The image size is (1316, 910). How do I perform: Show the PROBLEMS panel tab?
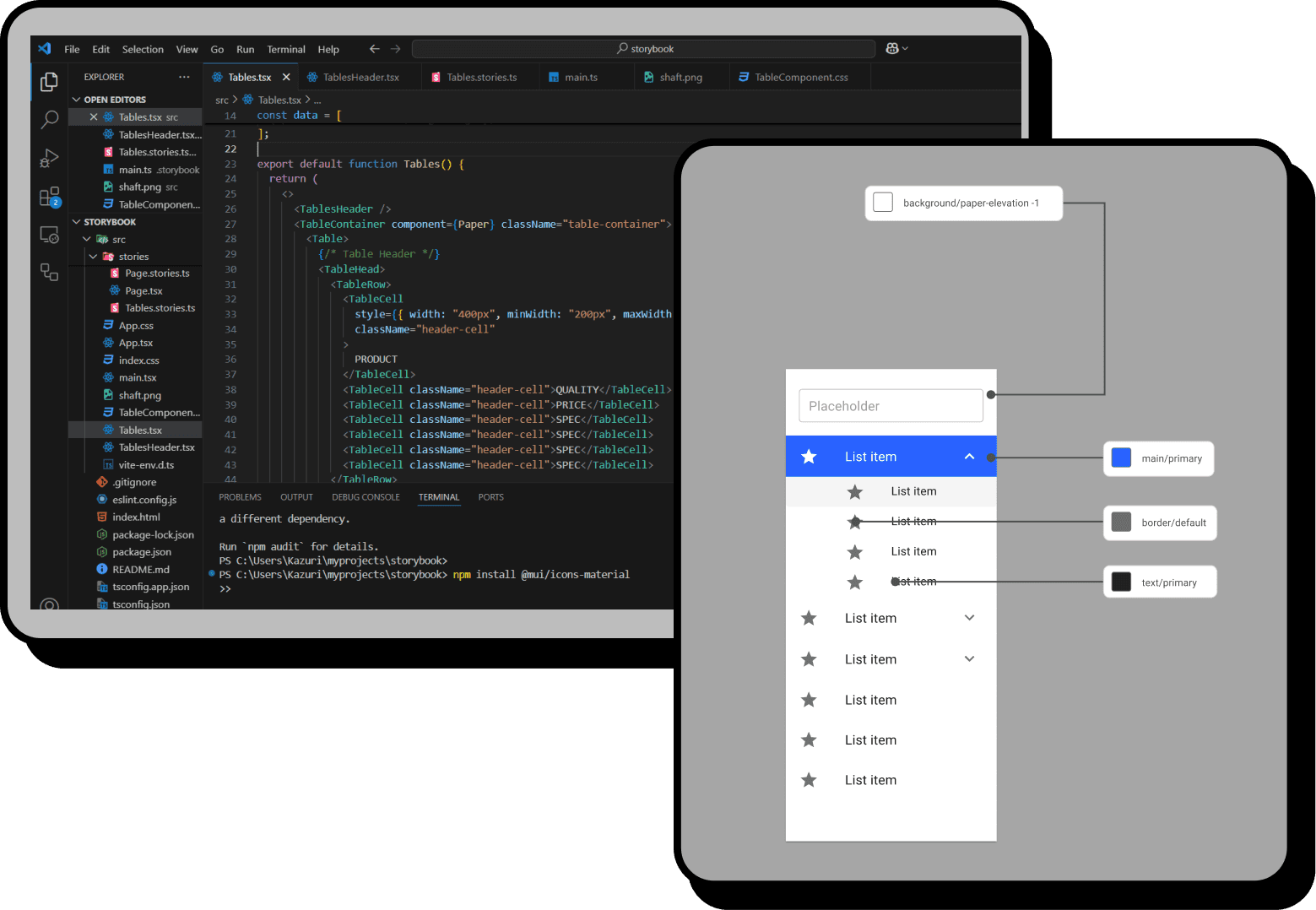point(240,497)
